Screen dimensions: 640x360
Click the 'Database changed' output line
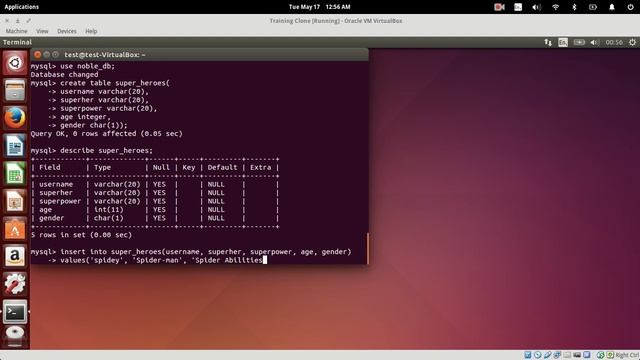pyautogui.click(x=64, y=75)
